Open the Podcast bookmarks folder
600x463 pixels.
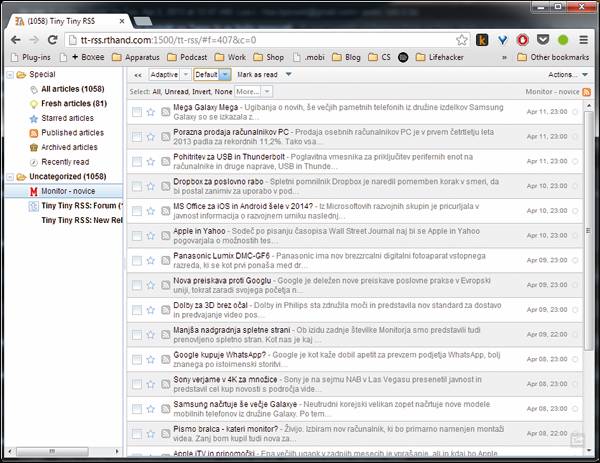(x=188, y=57)
